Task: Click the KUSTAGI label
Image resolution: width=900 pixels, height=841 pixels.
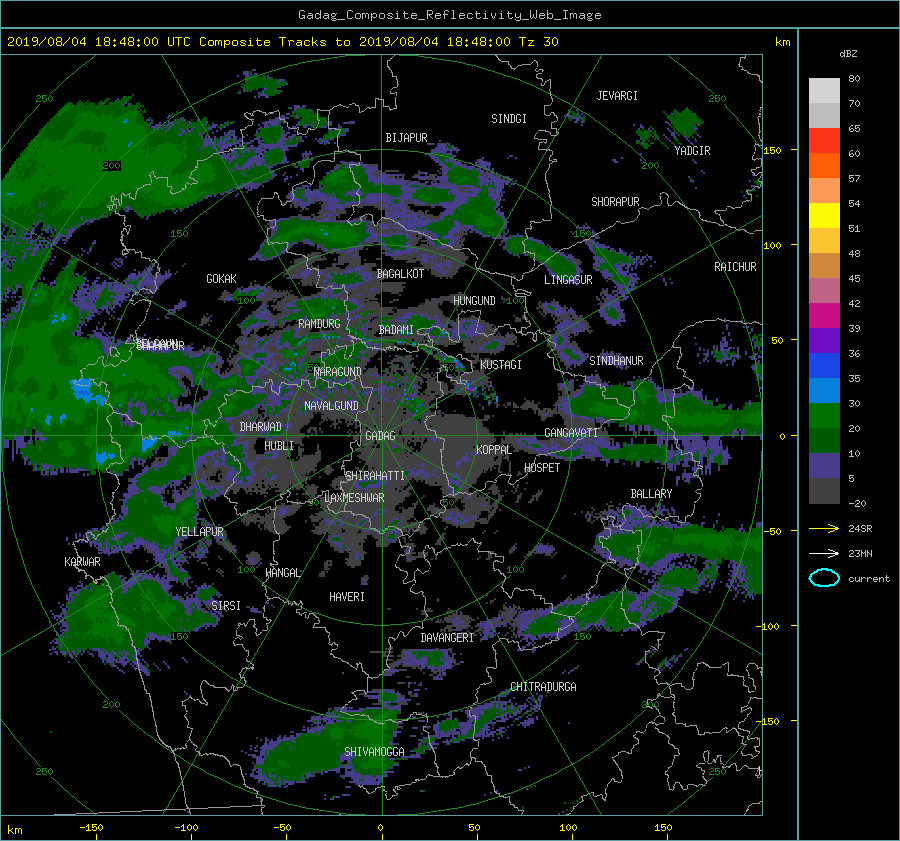Action: coord(501,365)
